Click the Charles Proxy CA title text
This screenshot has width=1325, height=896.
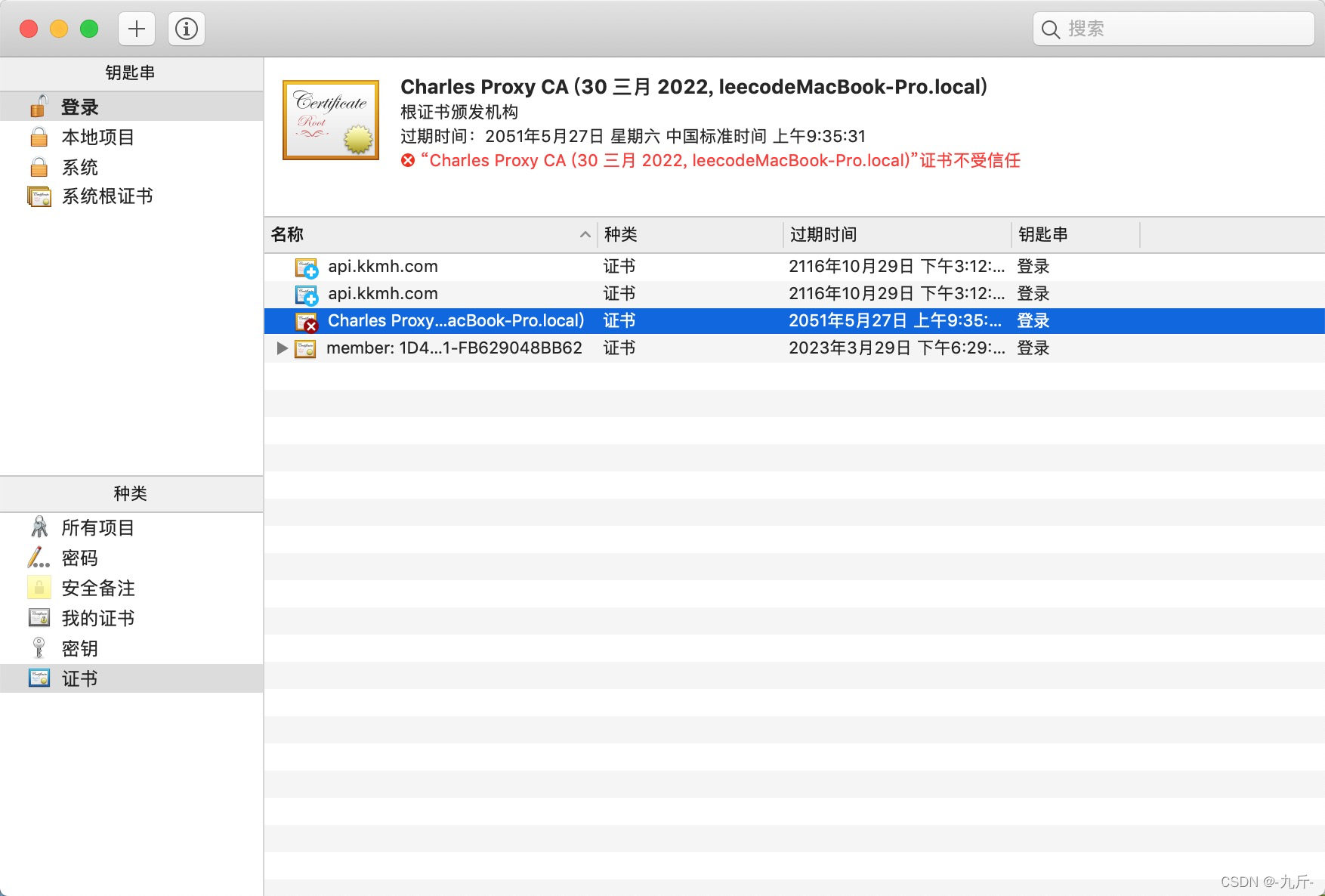(x=693, y=87)
